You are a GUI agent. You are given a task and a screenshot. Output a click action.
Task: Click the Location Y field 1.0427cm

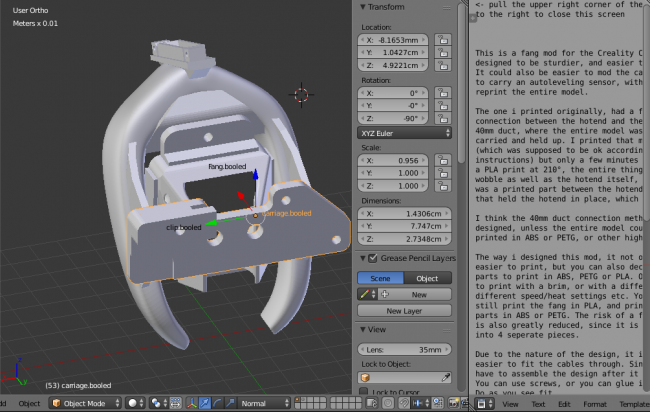(393, 53)
